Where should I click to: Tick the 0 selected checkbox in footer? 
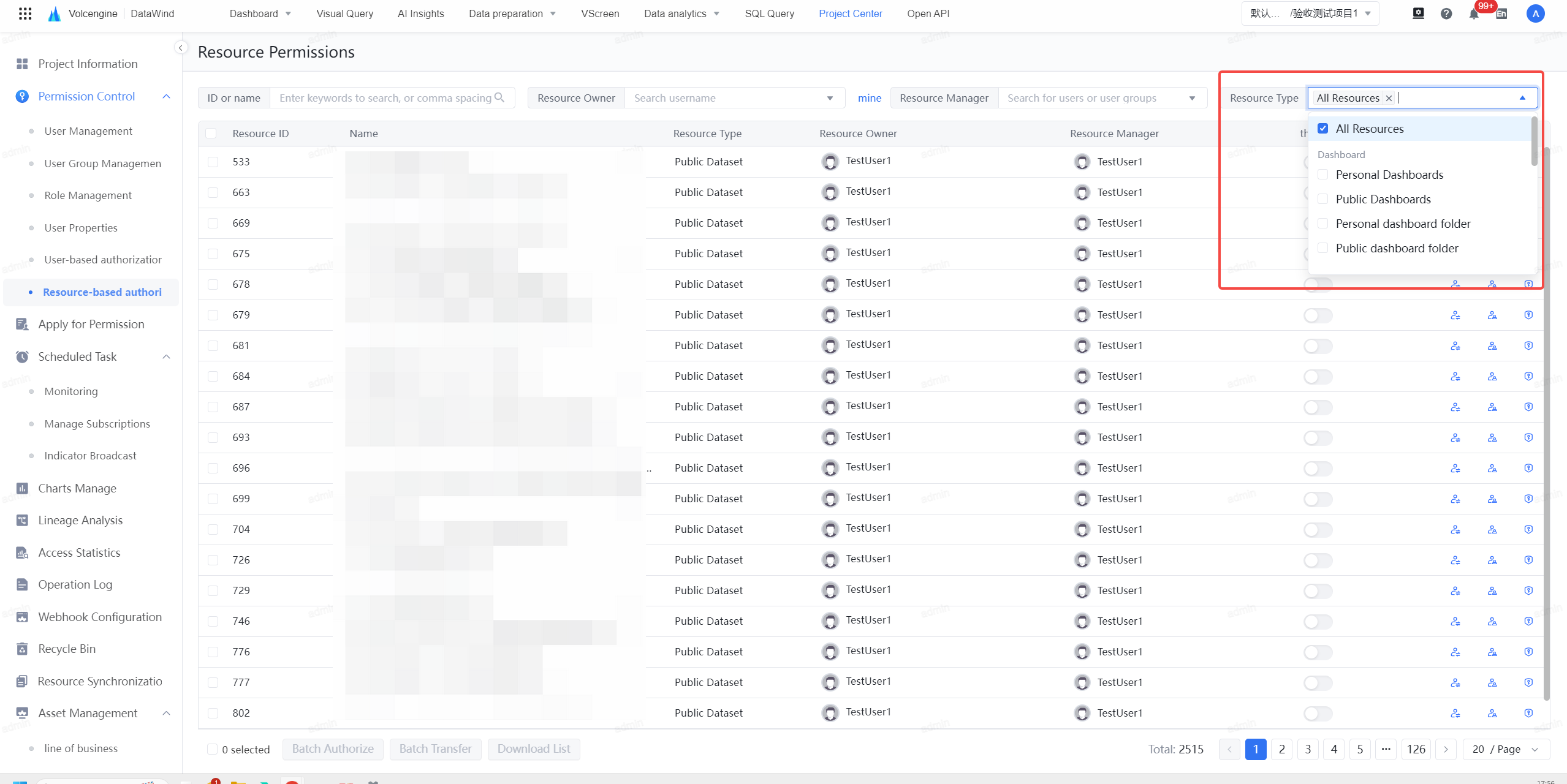pyautogui.click(x=212, y=749)
